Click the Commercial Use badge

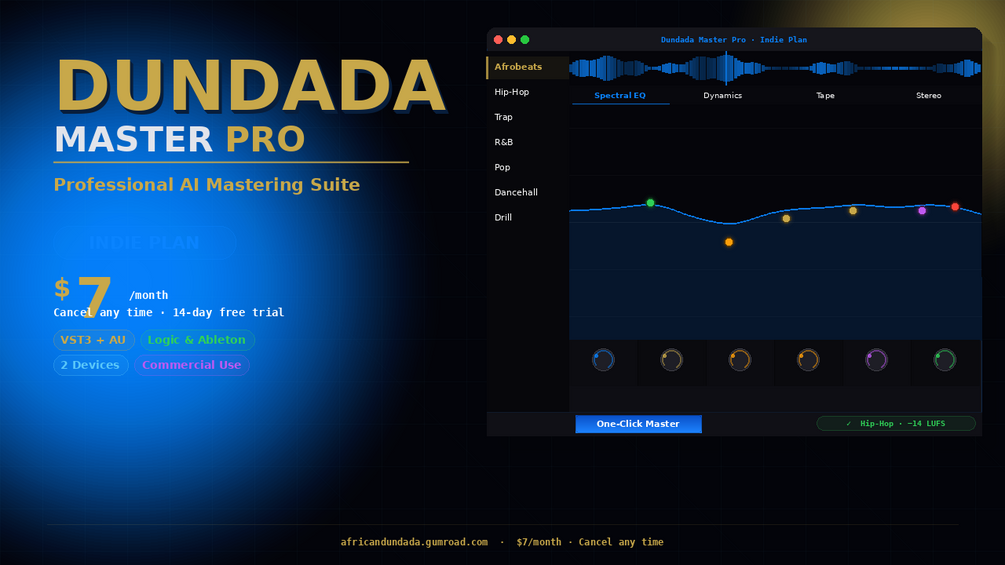(x=192, y=365)
